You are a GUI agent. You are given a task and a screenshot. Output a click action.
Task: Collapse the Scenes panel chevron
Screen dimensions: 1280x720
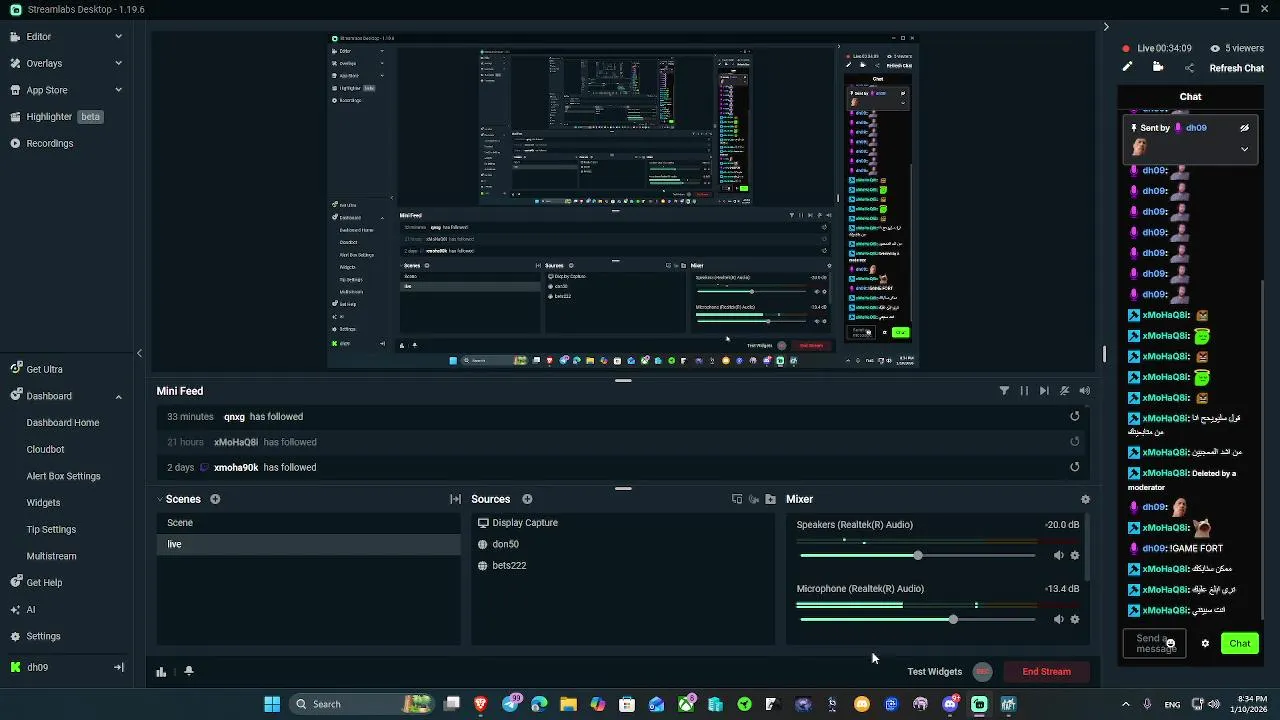tap(160, 499)
